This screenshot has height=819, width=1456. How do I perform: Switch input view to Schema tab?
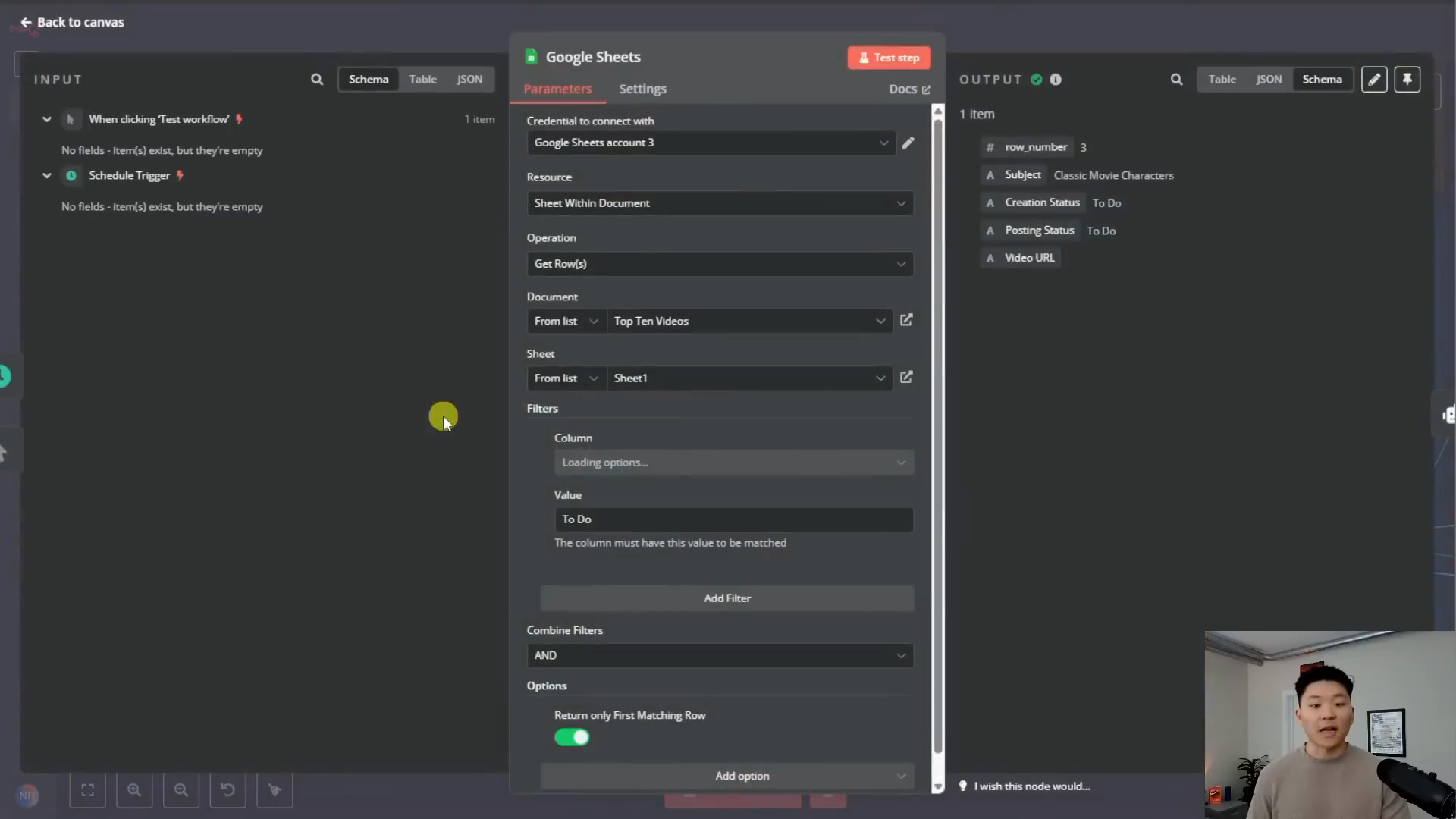click(369, 79)
